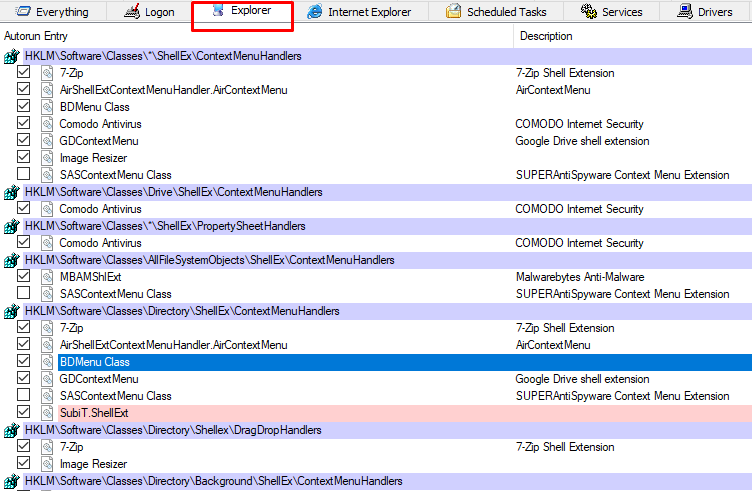Click Everything tab's window icon
This screenshot has width=752, height=491.
coord(24,11)
